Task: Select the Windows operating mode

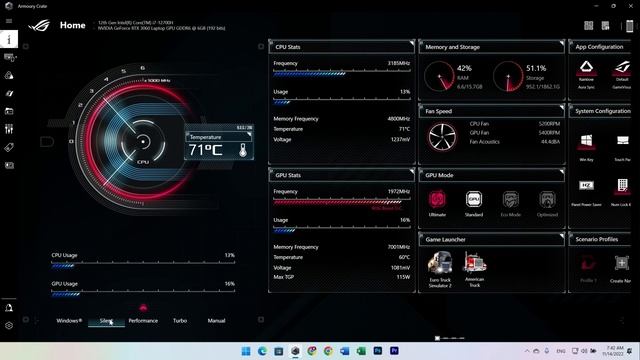Action: click(69, 321)
